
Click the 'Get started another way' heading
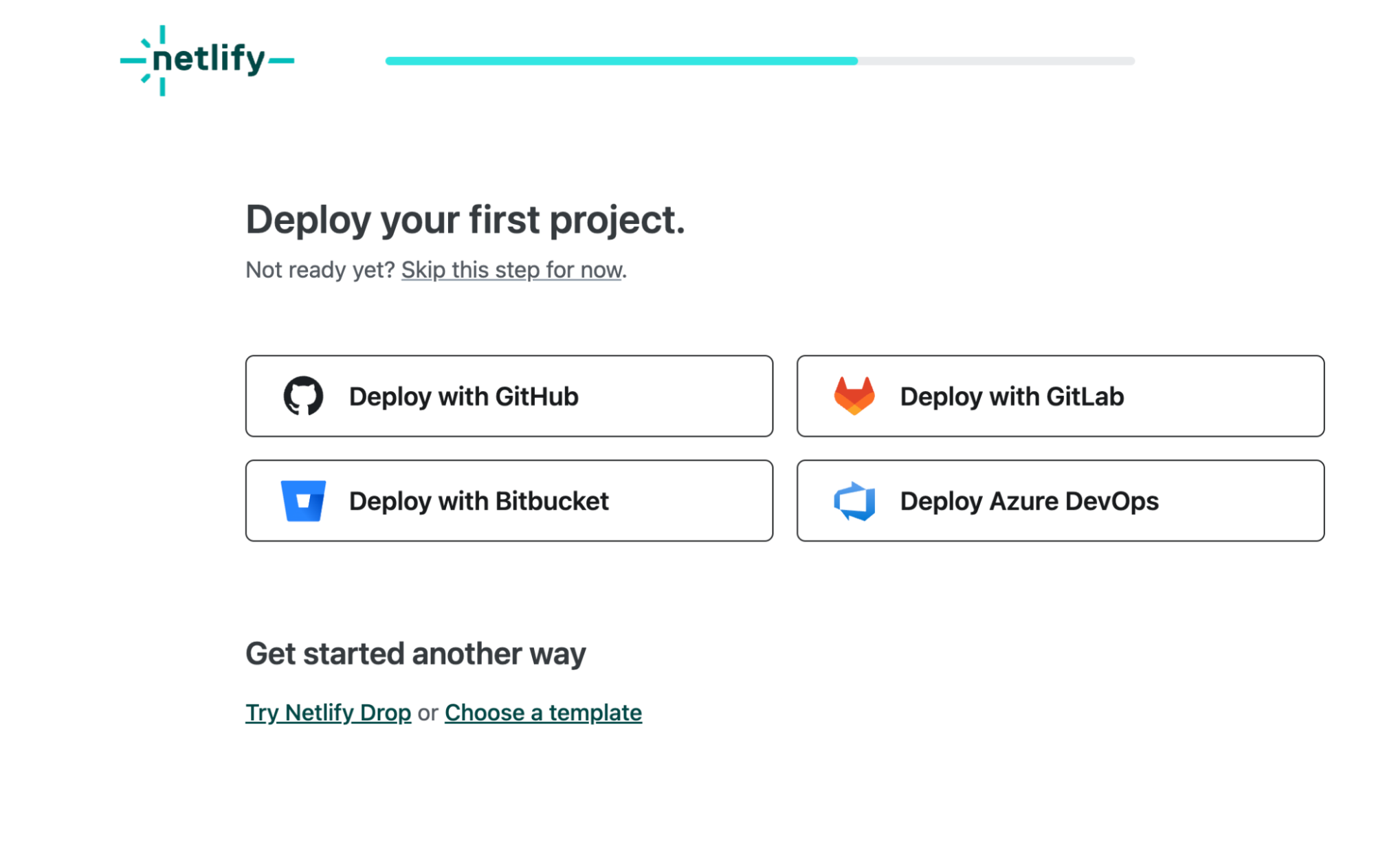coord(415,653)
